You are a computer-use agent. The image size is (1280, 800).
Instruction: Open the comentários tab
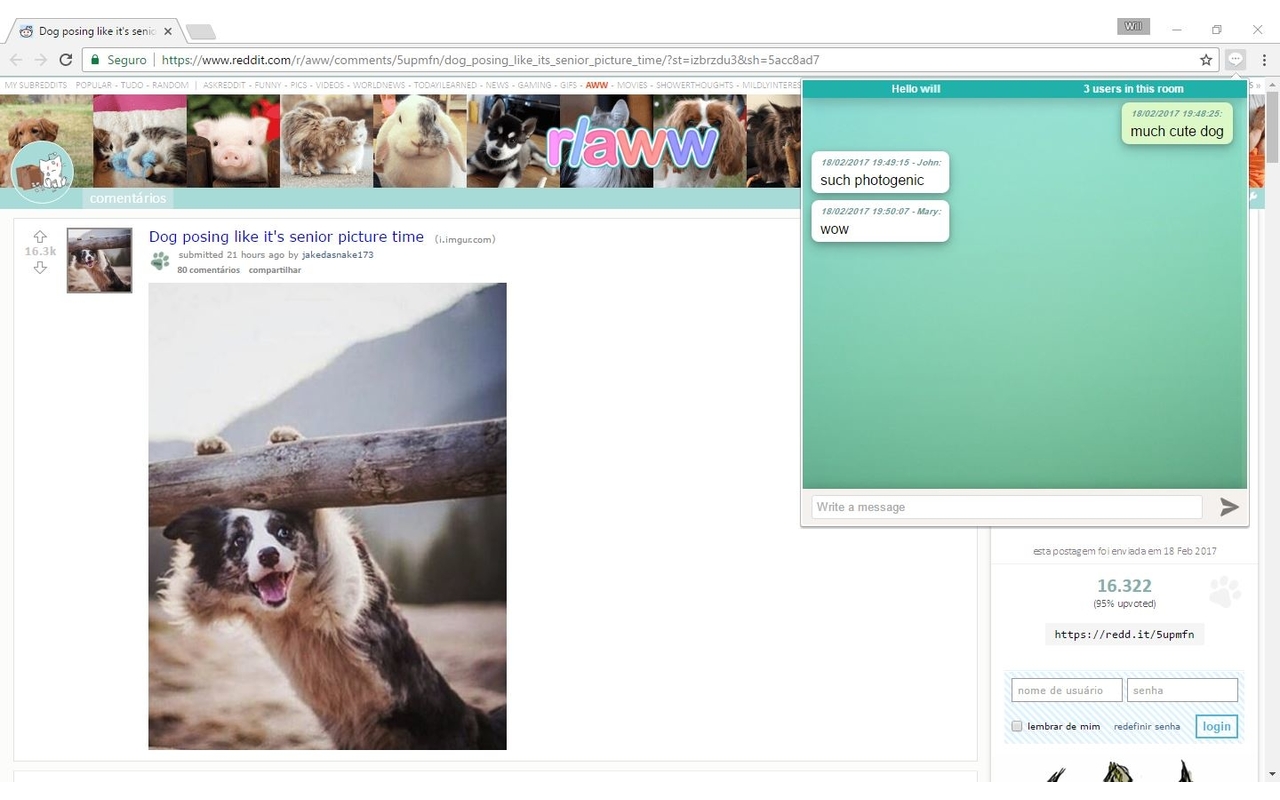click(128, 198)
